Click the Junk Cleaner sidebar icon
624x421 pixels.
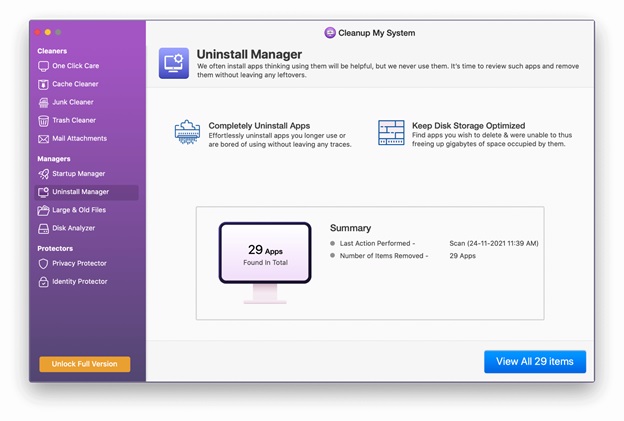click(x=43, y=102)
